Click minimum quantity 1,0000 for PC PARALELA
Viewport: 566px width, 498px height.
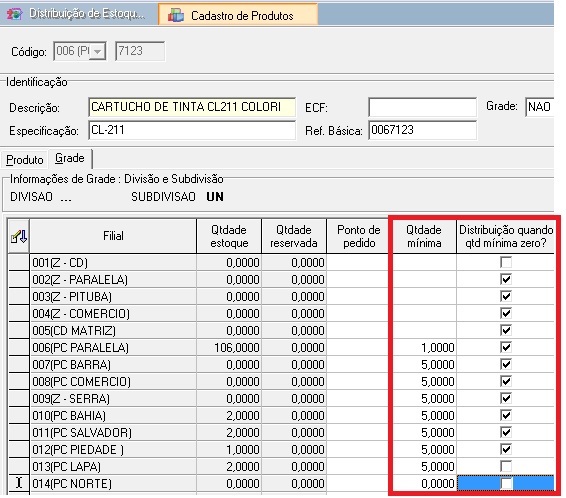pos(424,347)
